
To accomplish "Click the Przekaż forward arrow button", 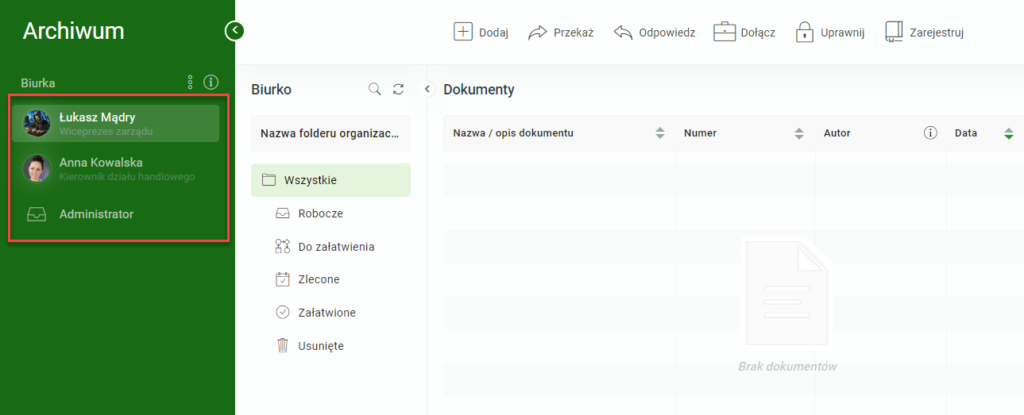I will [560, 32].
